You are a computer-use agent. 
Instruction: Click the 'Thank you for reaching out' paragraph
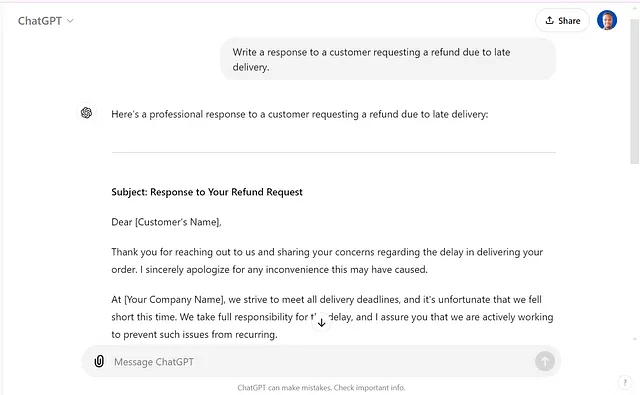pos(327,260)
